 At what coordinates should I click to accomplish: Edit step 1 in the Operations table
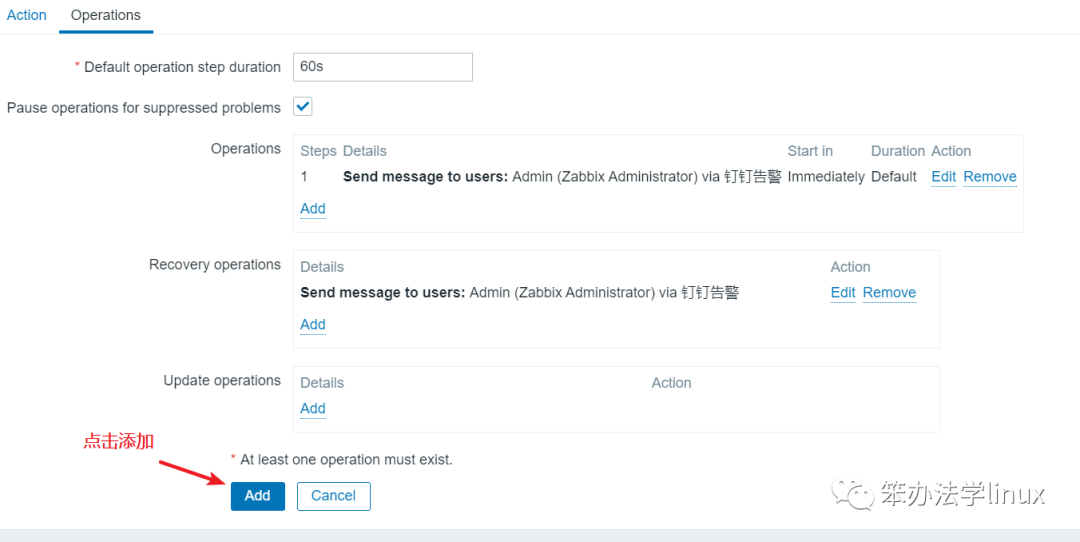(943, 177)
